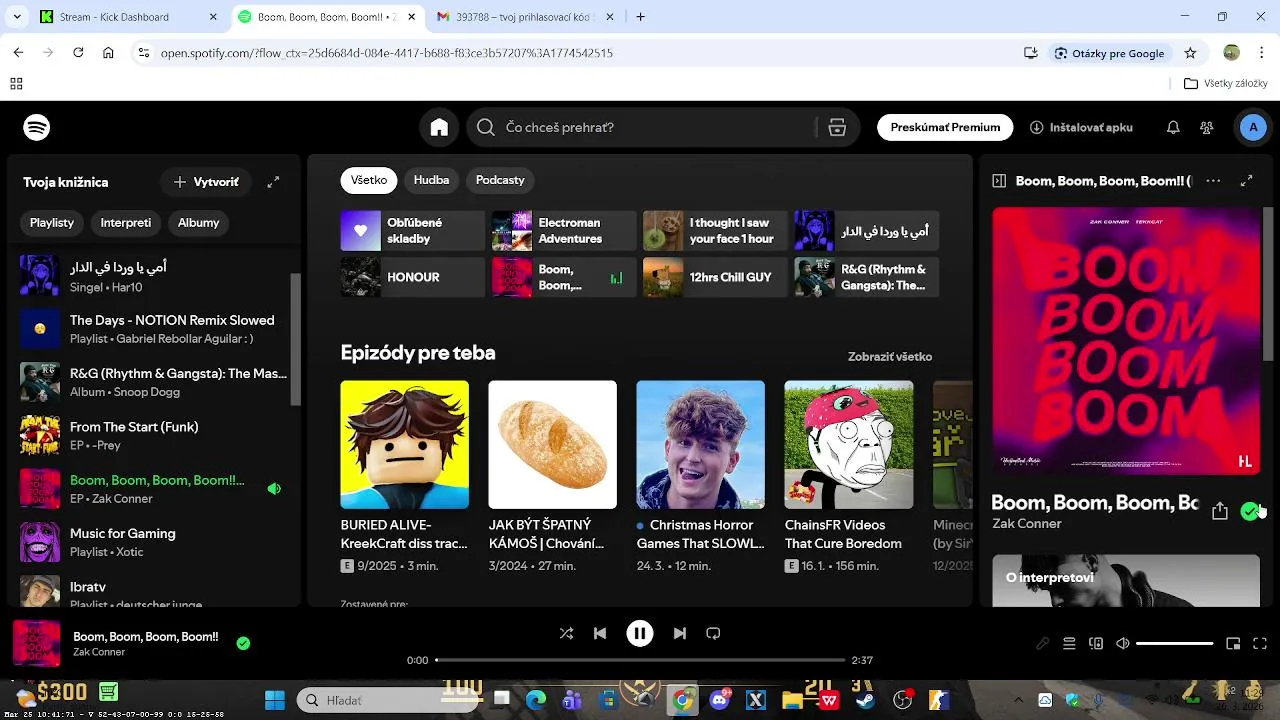This screenshot has width=1280, height=720.
Task: Expand the now playing view to fullscreen
Action: coord(1247,181)
